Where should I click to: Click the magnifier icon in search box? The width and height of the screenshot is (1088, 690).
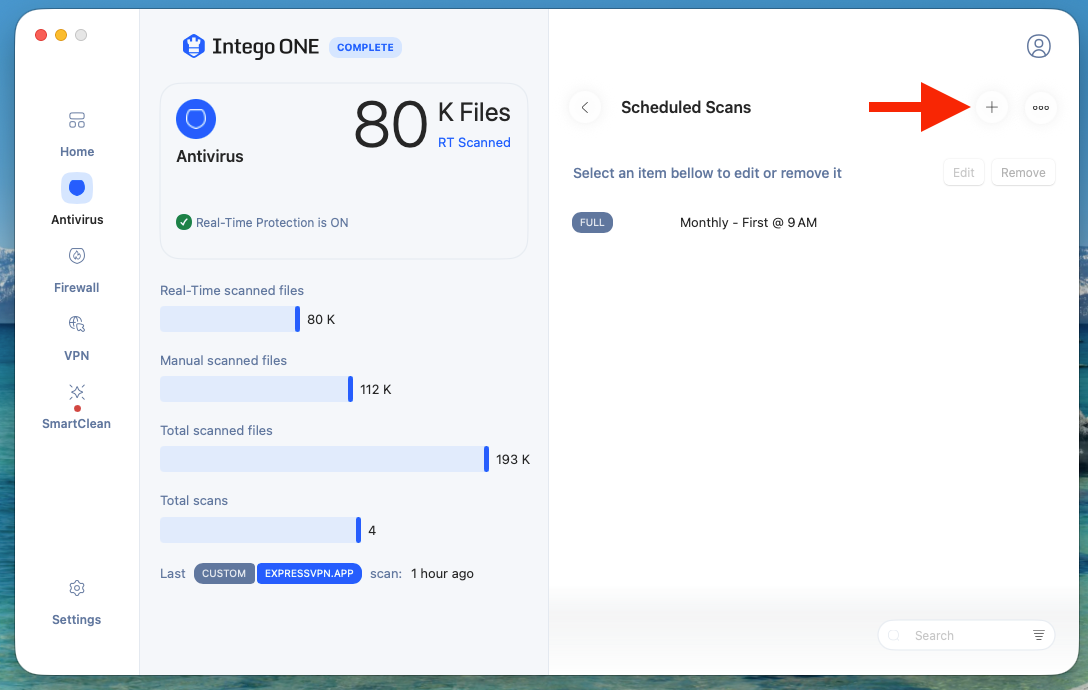click(x=894, y=635)
